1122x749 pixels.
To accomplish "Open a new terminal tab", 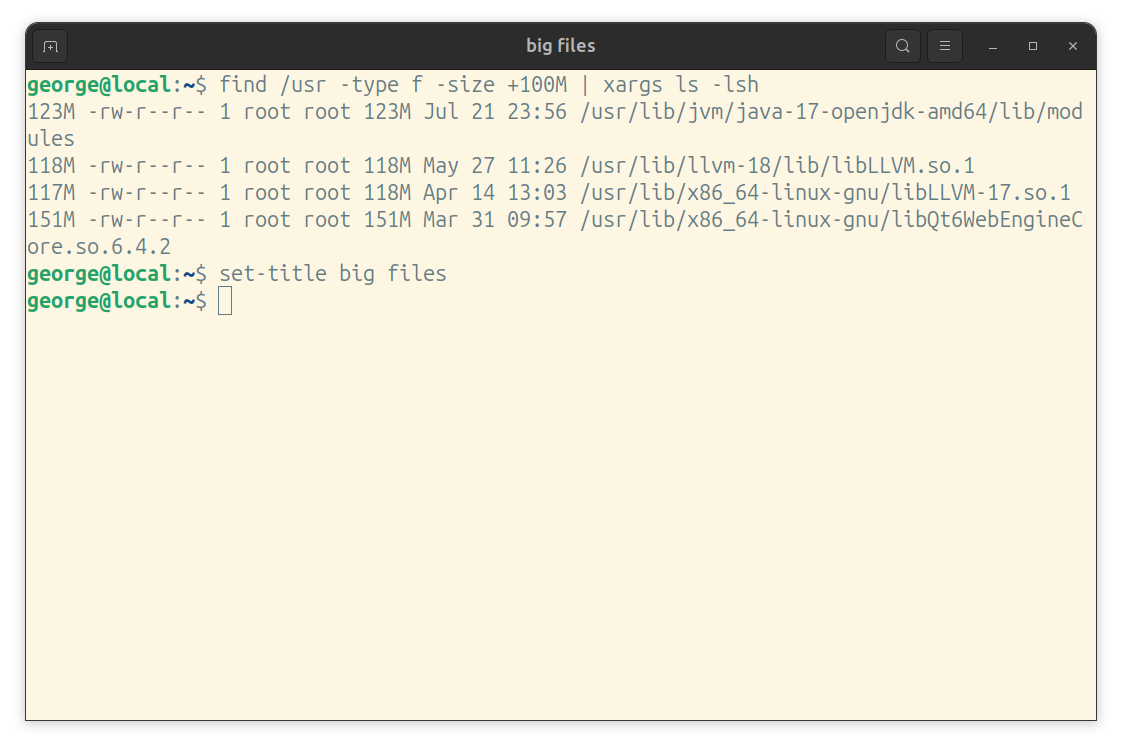I will (50, 45).
